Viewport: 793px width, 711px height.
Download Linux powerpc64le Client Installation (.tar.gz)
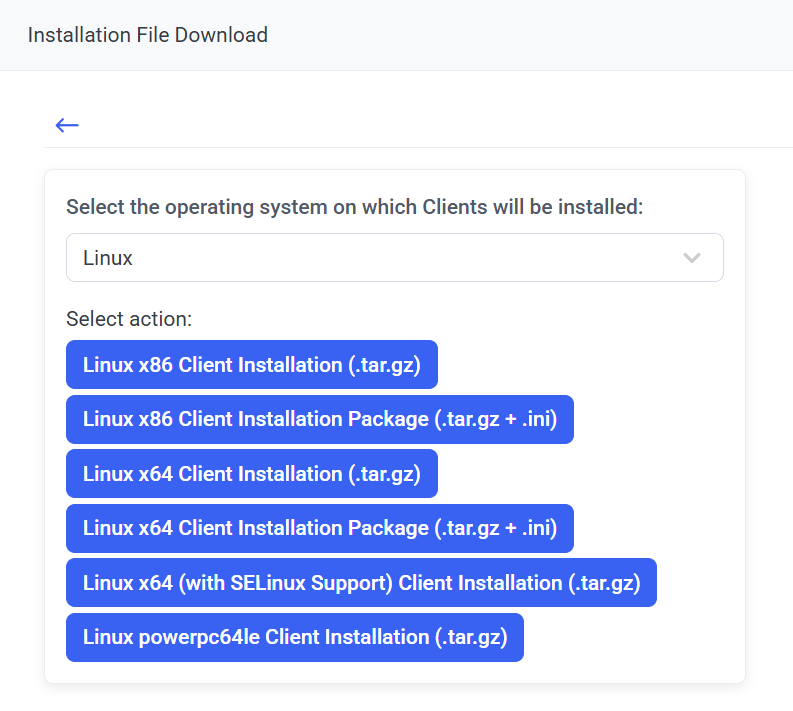(x=294, y=637)
